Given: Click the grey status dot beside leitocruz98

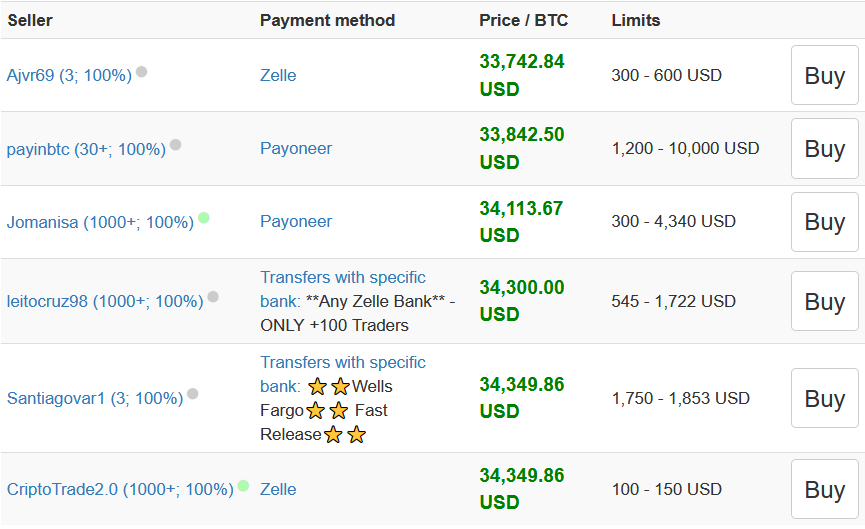Looking at the screenshot, I should (x=213, y=297).
